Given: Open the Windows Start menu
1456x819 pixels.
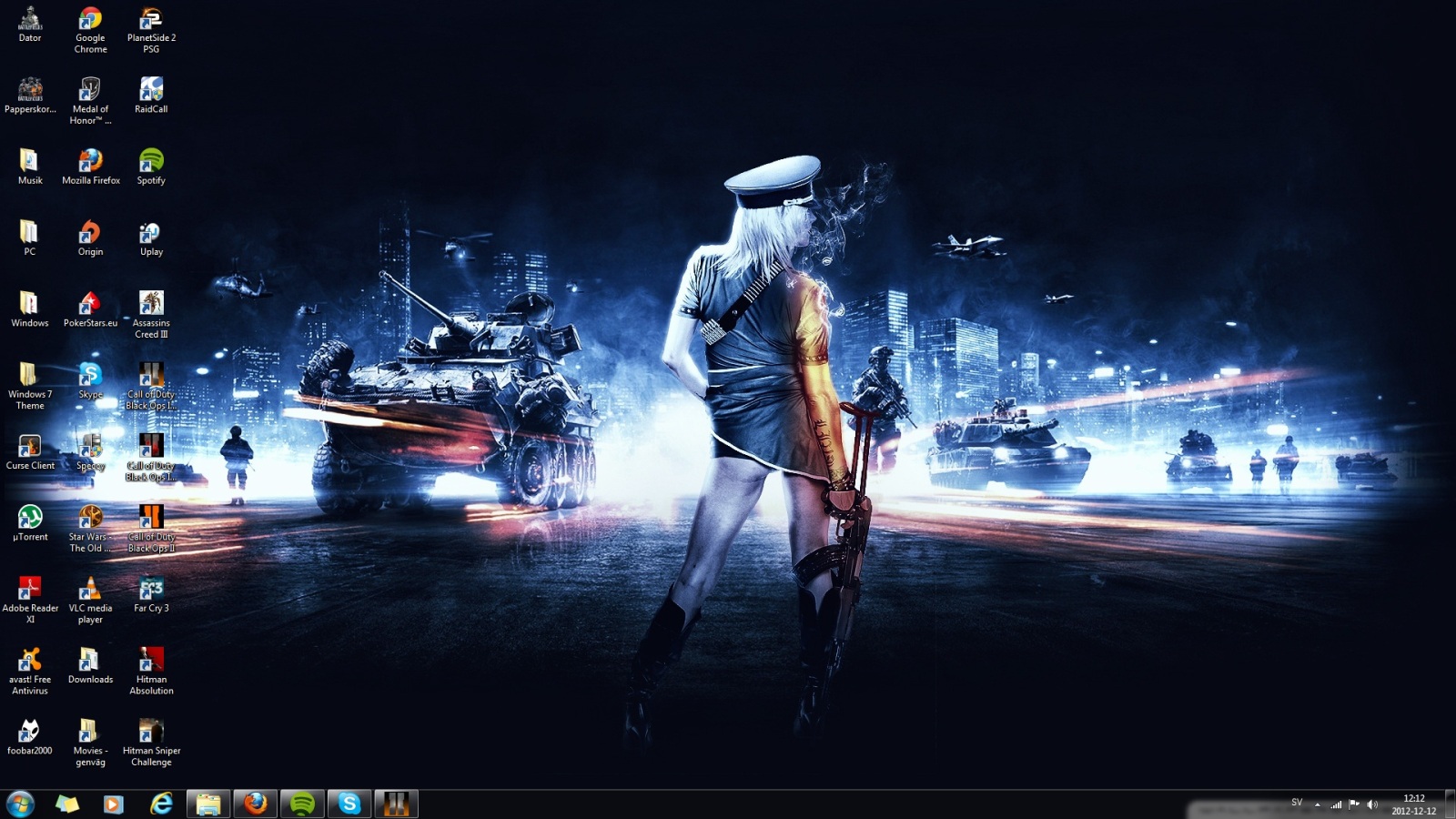Looking at the screenshot, I should (x=20, y=804).
